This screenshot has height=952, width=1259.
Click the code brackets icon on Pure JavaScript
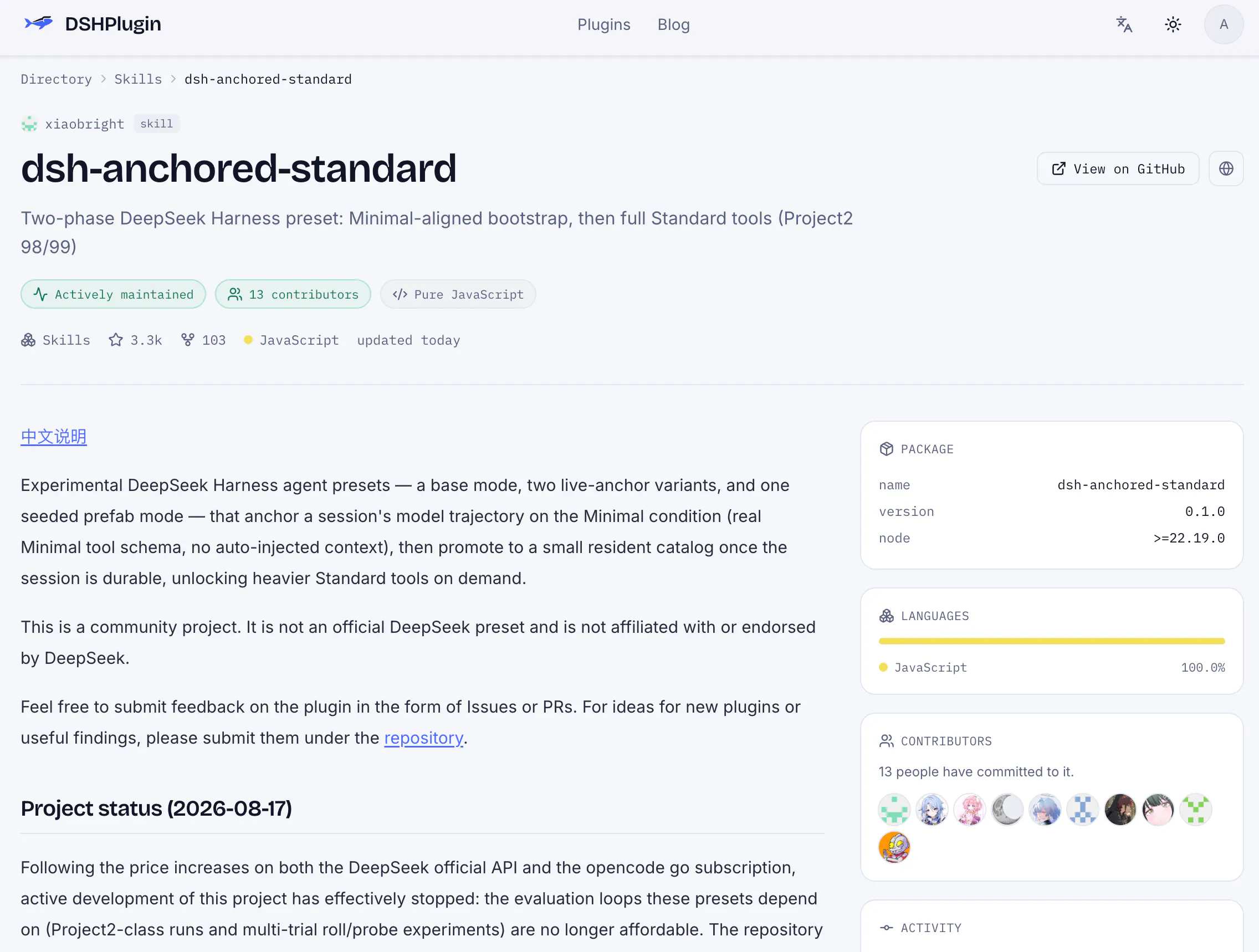coord(400,294)
